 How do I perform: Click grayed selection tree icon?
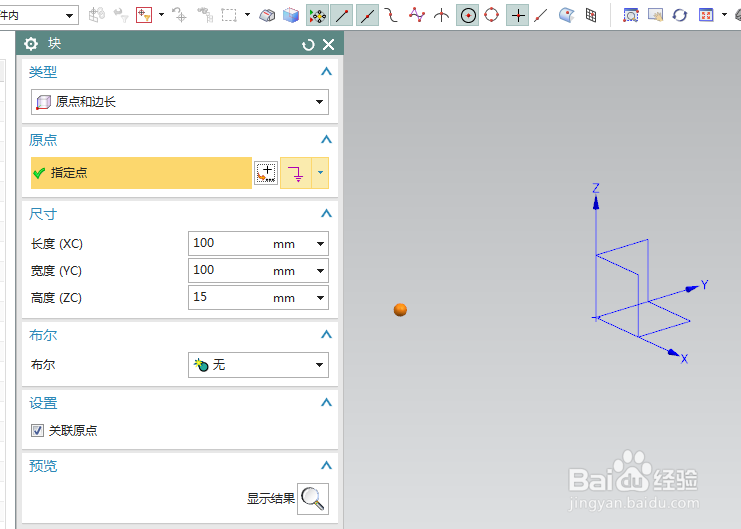(x=205, y=15)
